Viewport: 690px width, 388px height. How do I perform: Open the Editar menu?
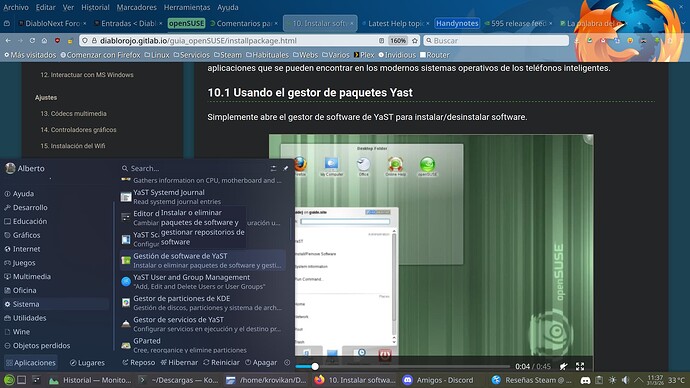point(46,7)
